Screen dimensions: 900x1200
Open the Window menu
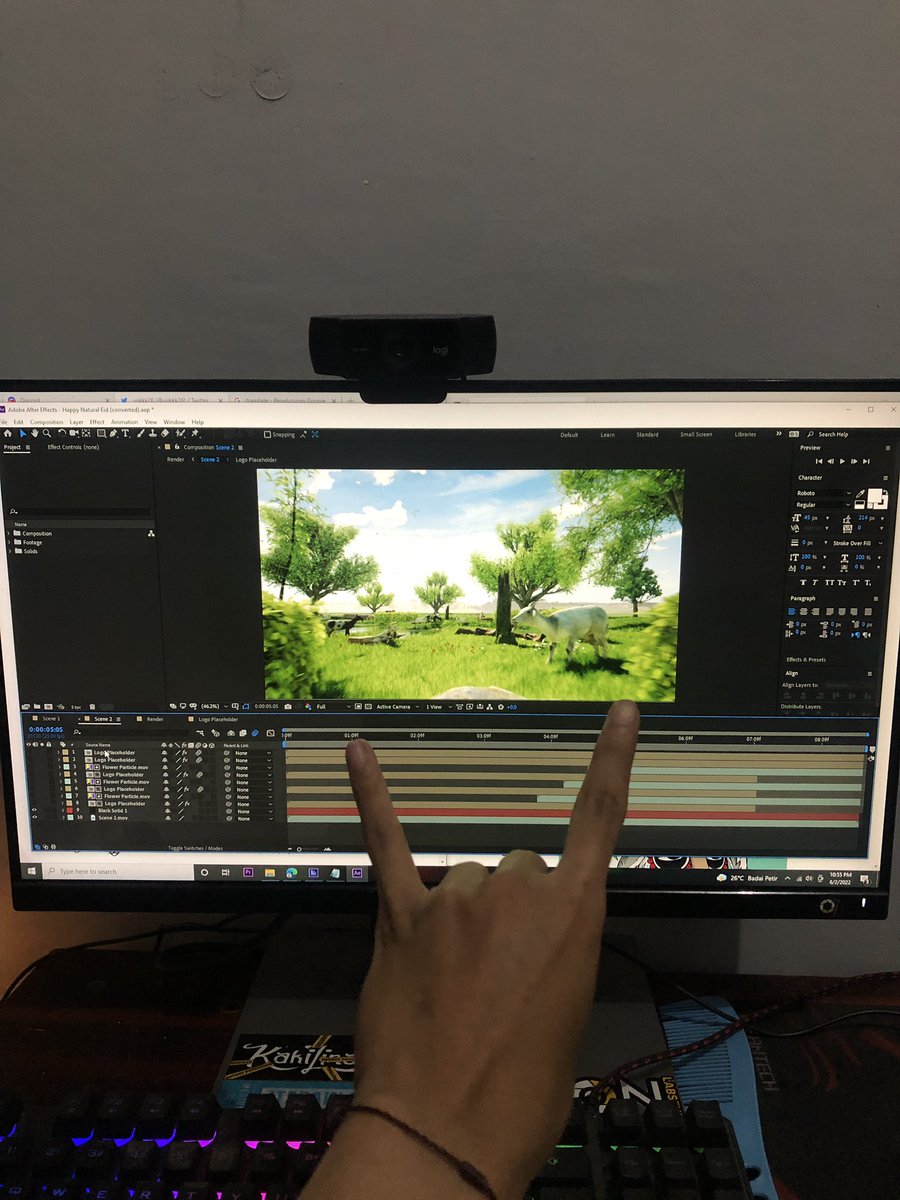[x=174, y=422]
